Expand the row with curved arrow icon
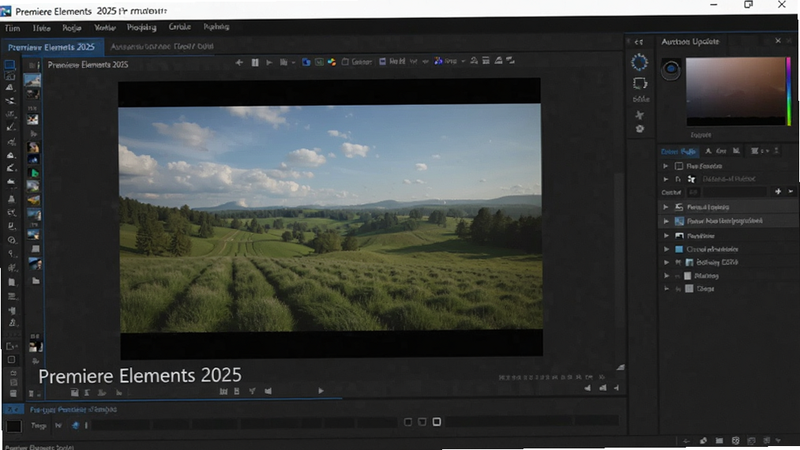 pyautogui.click(x=666, y=207)
